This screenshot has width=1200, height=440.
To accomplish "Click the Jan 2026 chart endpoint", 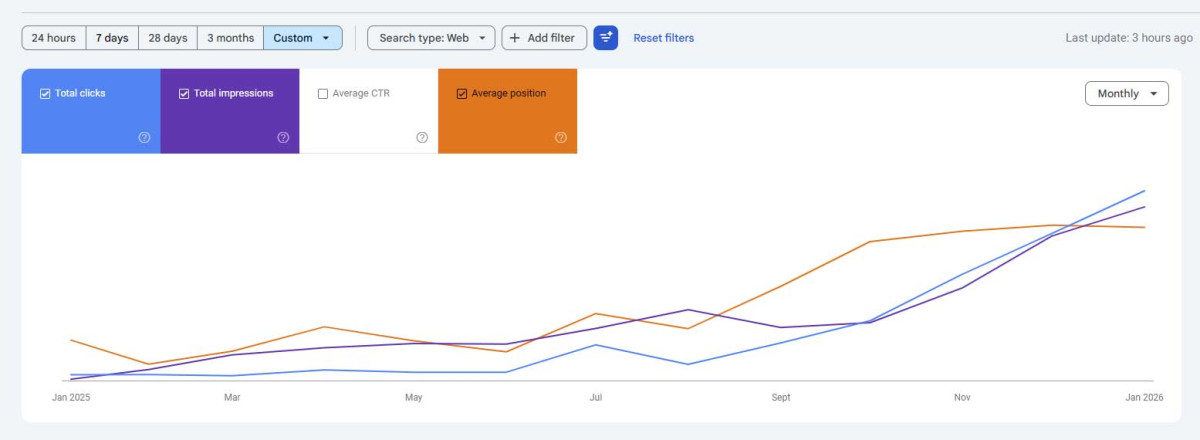I will [1145, 191].
